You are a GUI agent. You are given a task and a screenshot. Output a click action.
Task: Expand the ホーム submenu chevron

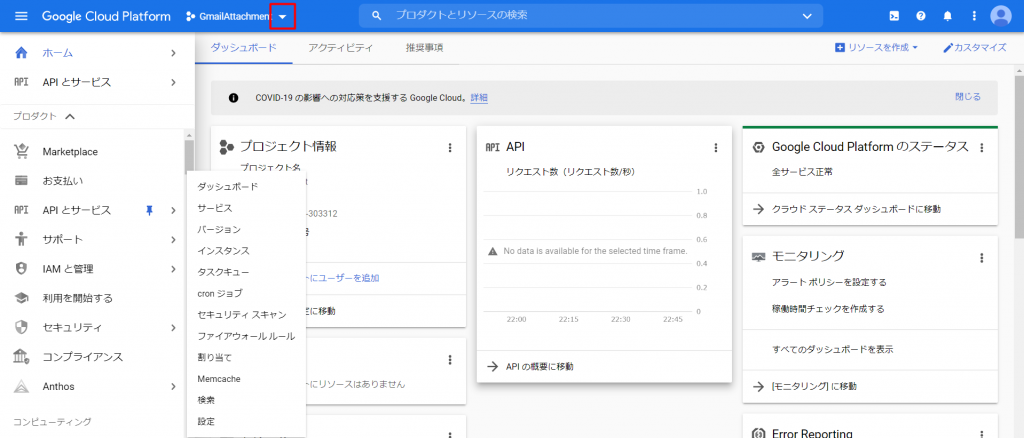click(173, 53)
